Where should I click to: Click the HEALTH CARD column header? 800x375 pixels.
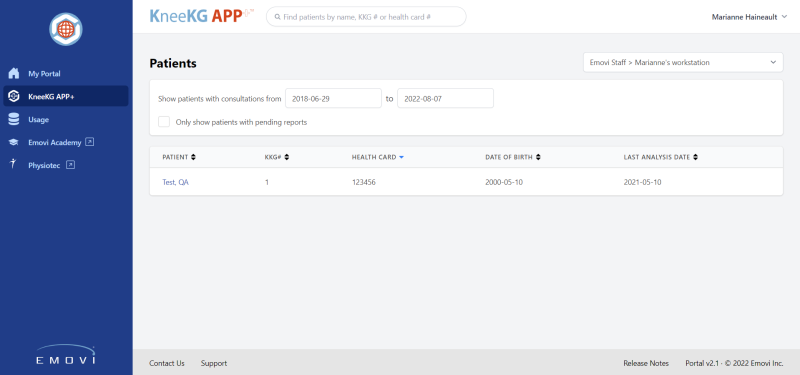[374, 157]
